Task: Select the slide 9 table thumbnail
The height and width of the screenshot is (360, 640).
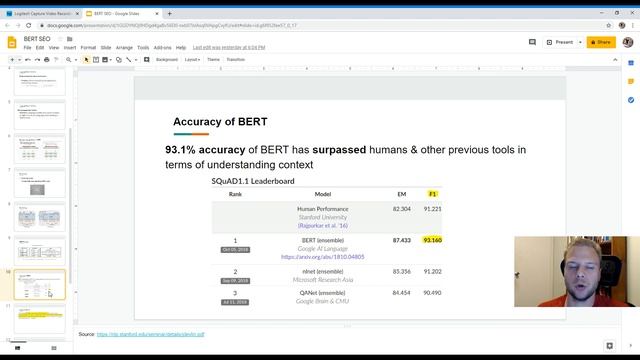Action: (x=40, y=251)
